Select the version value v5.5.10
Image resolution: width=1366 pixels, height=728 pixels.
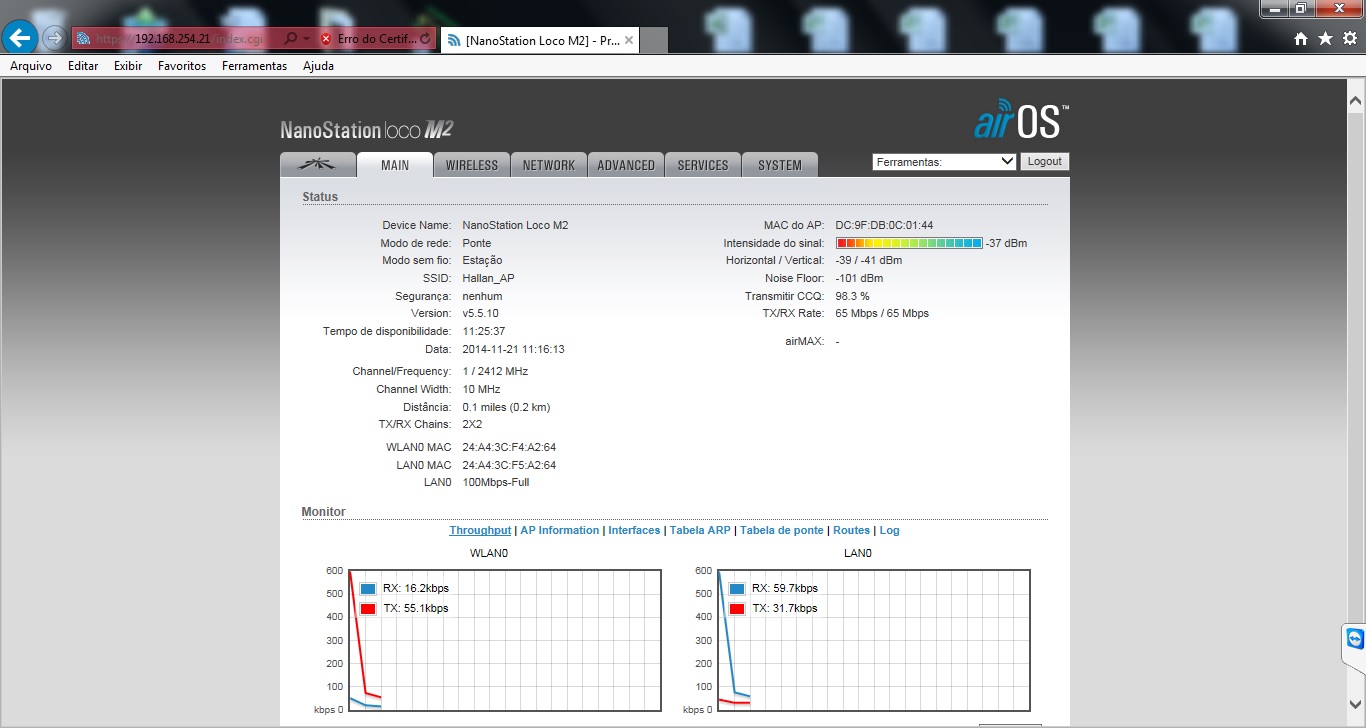coord(480,313)
